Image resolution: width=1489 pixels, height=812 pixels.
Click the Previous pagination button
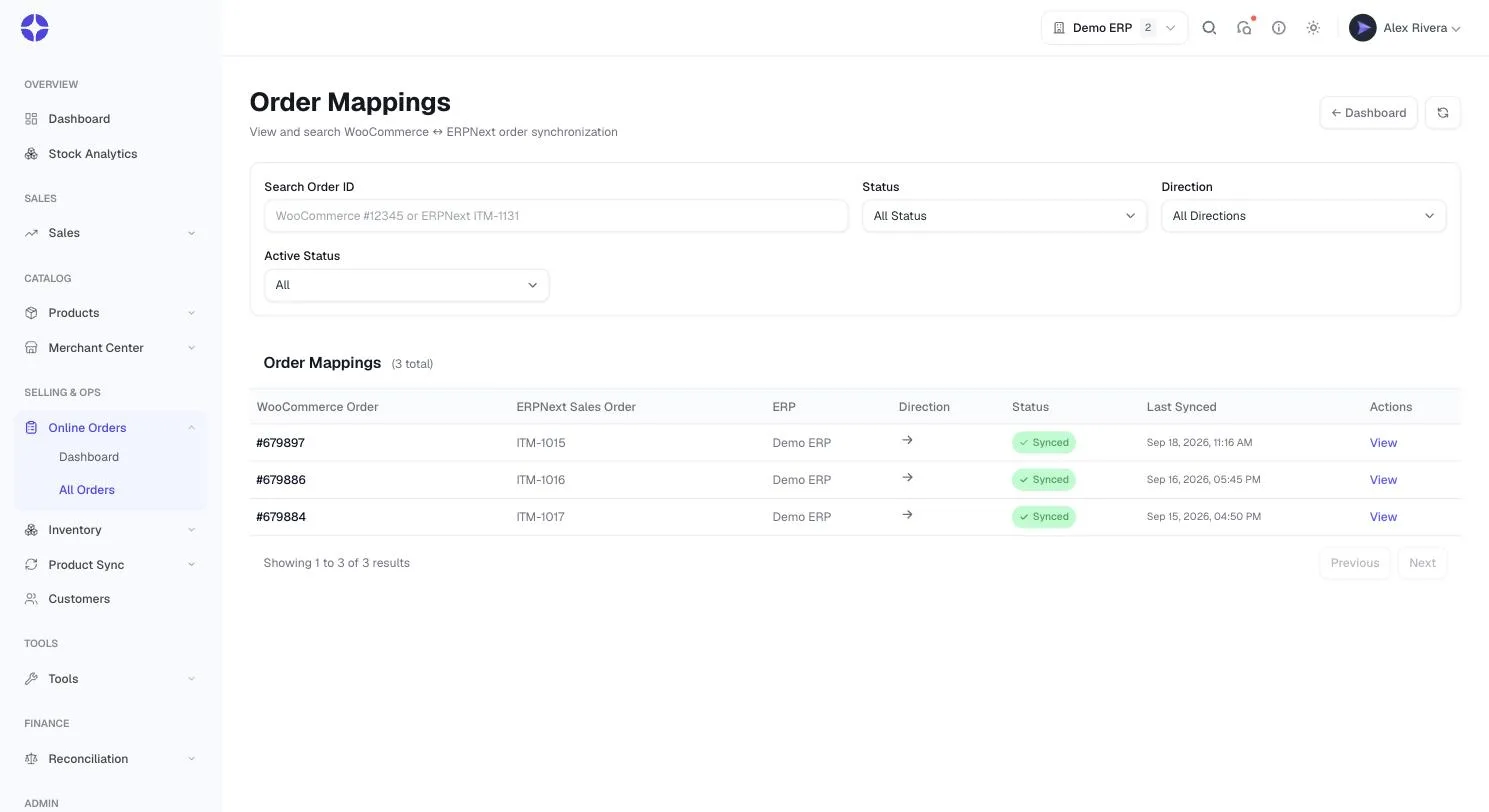1355,563
